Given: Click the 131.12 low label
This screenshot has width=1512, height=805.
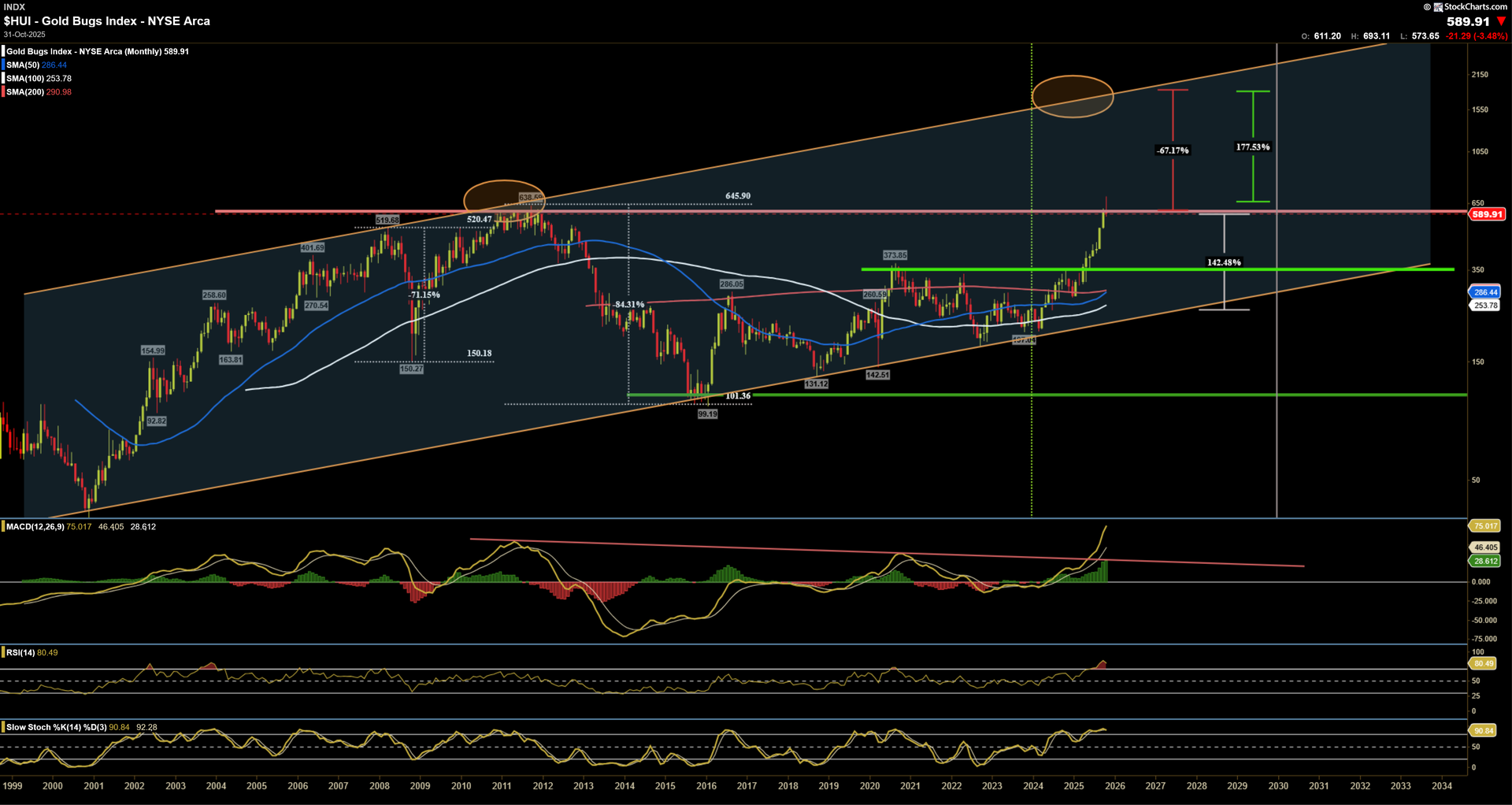Looking at the screenshot, I should (x=816, y=384).
